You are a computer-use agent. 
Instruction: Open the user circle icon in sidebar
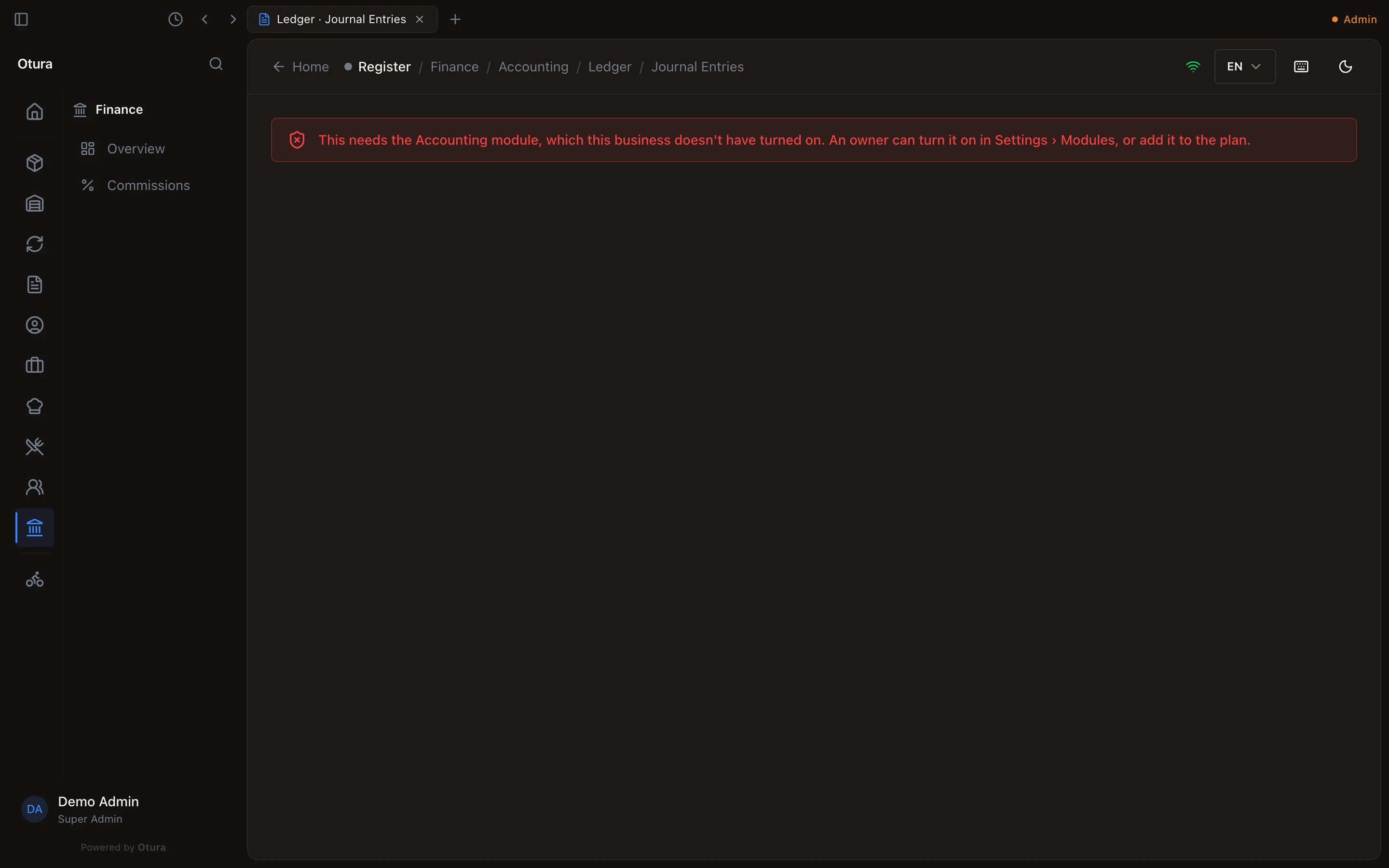pos(34,325)
